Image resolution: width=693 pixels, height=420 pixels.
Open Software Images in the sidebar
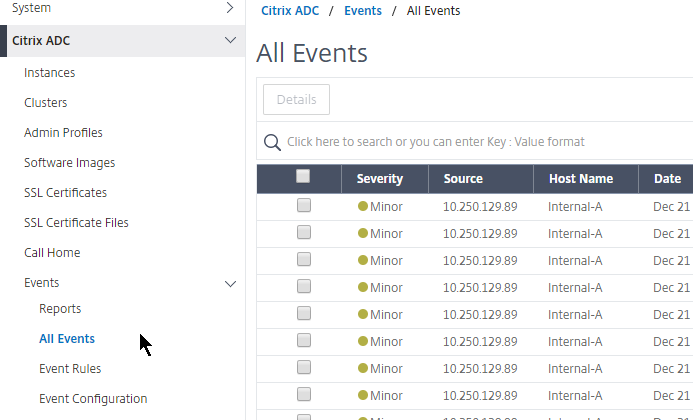69,163
